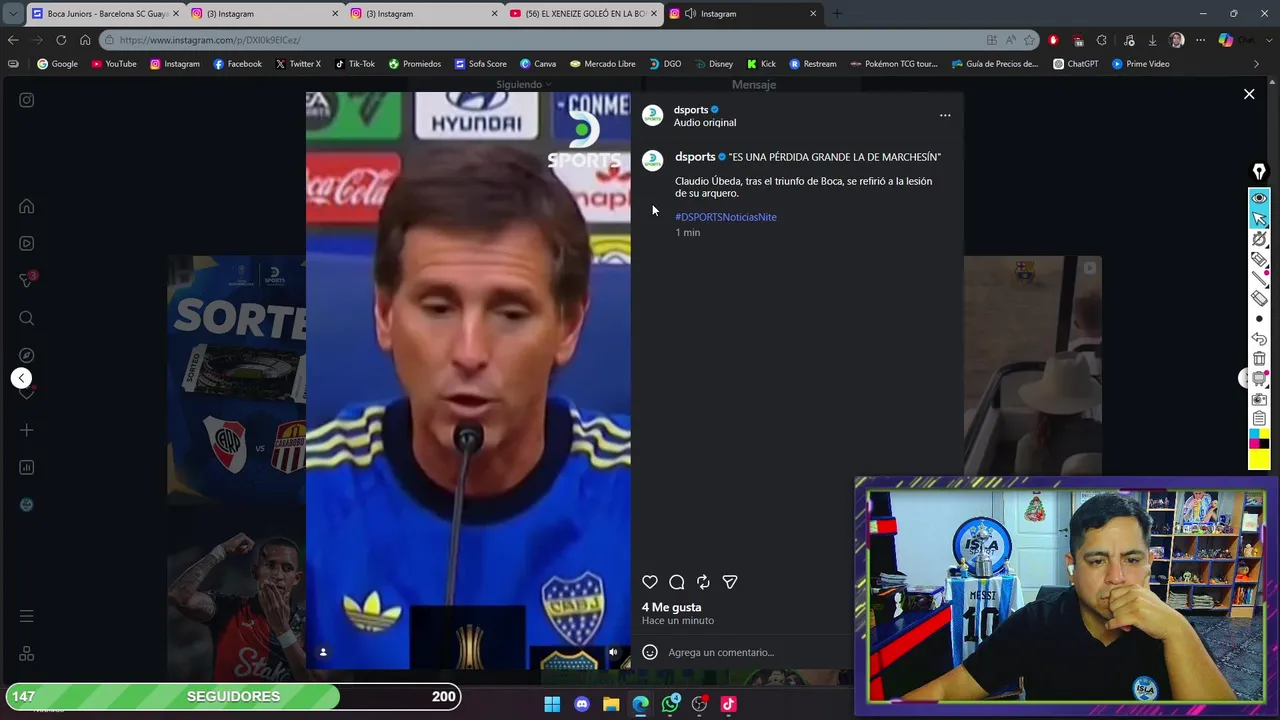Go to previous post with left arrow
1280x720 pixels.
(x=21, y=378)
